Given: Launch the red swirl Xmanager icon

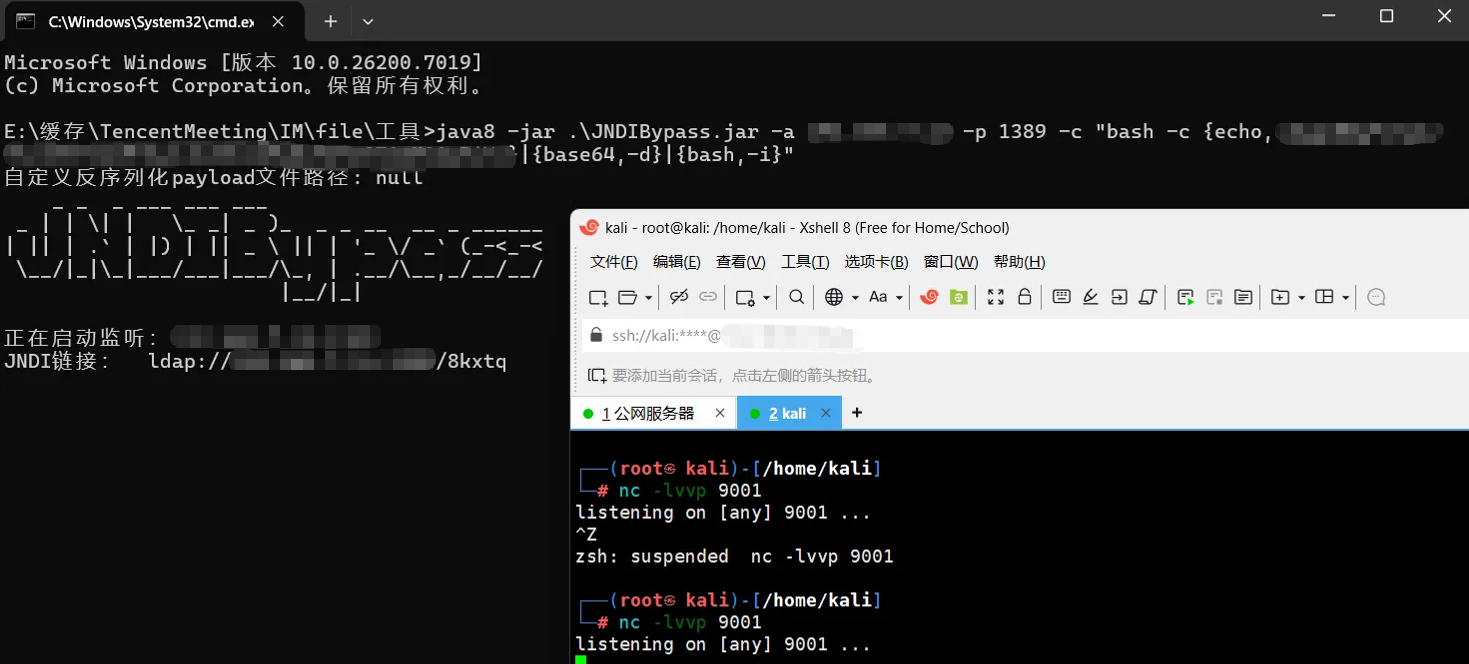Looking at the screenshot, I should [929, 297].
